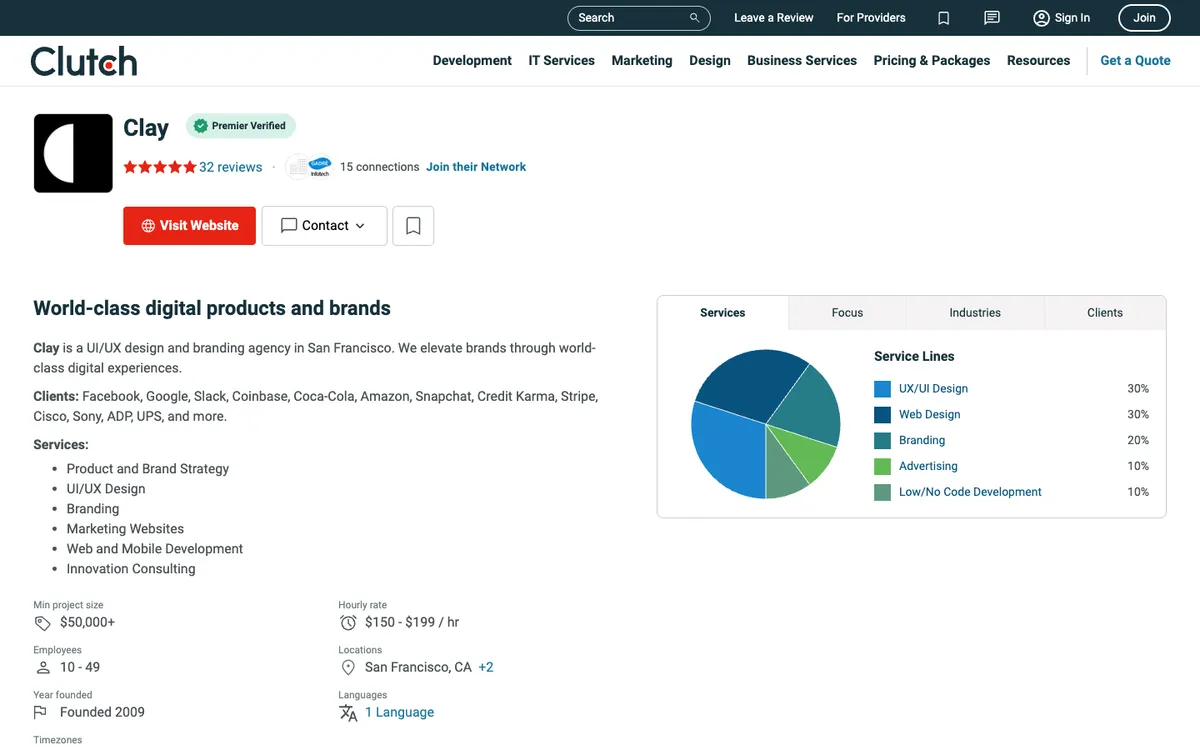This screenshot has height=750, width=1200.
Task: Open the Marketing menu
Action: [x=642, y=61]
